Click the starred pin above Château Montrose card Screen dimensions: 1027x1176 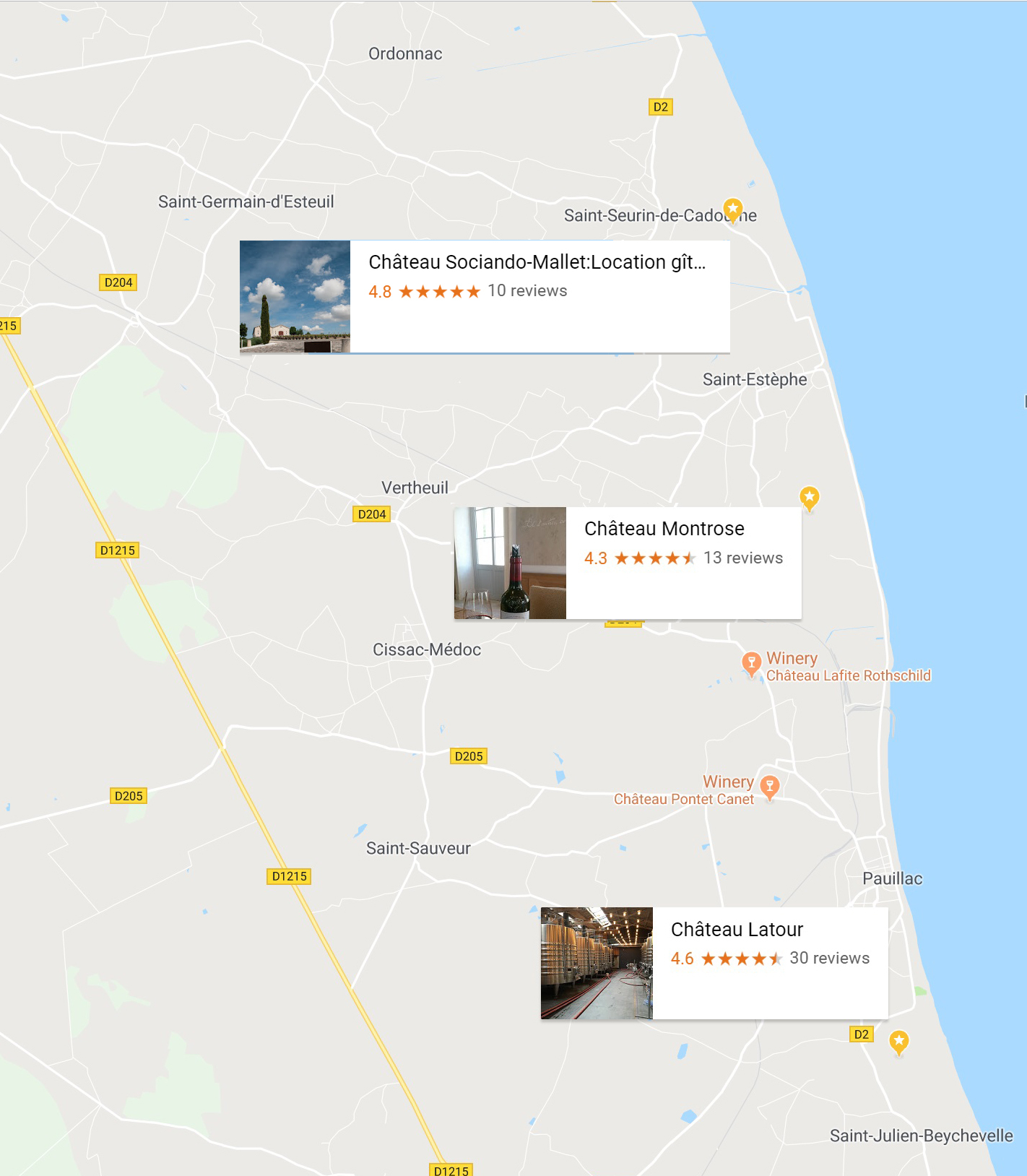[x=810, y=498]
